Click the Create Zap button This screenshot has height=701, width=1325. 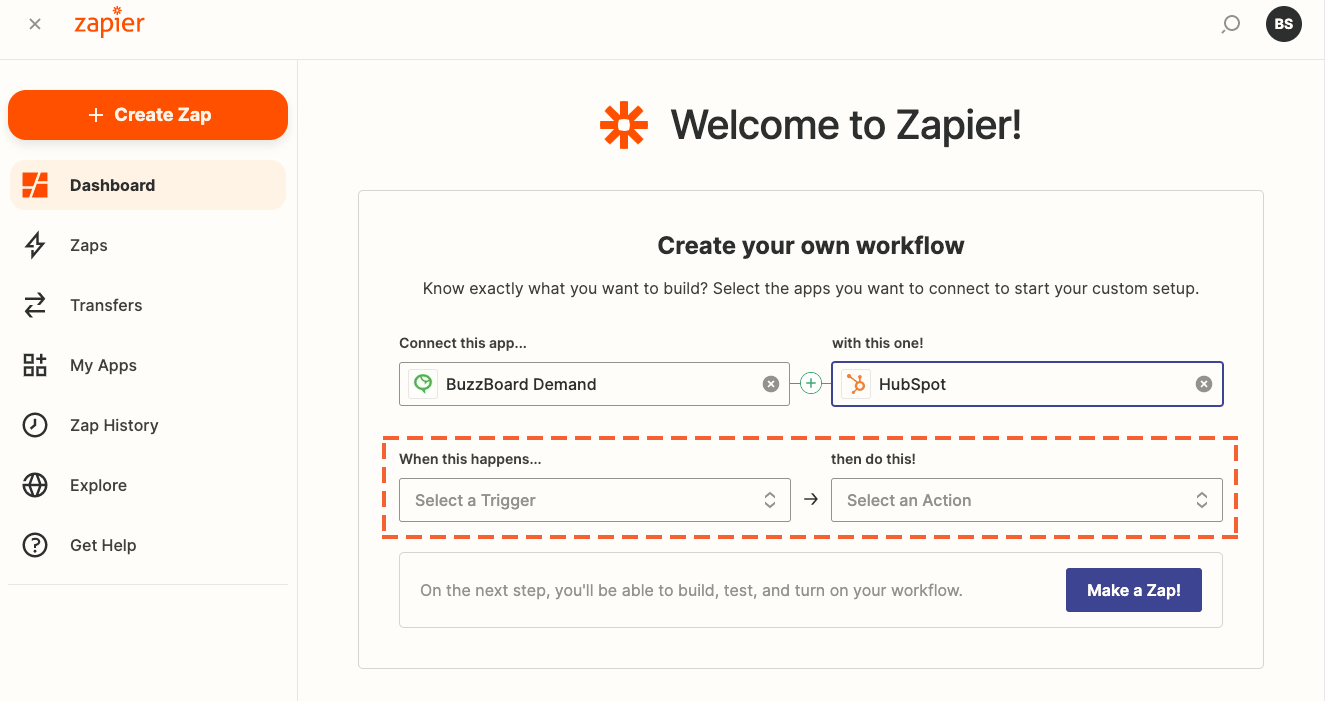coord(148,115)
